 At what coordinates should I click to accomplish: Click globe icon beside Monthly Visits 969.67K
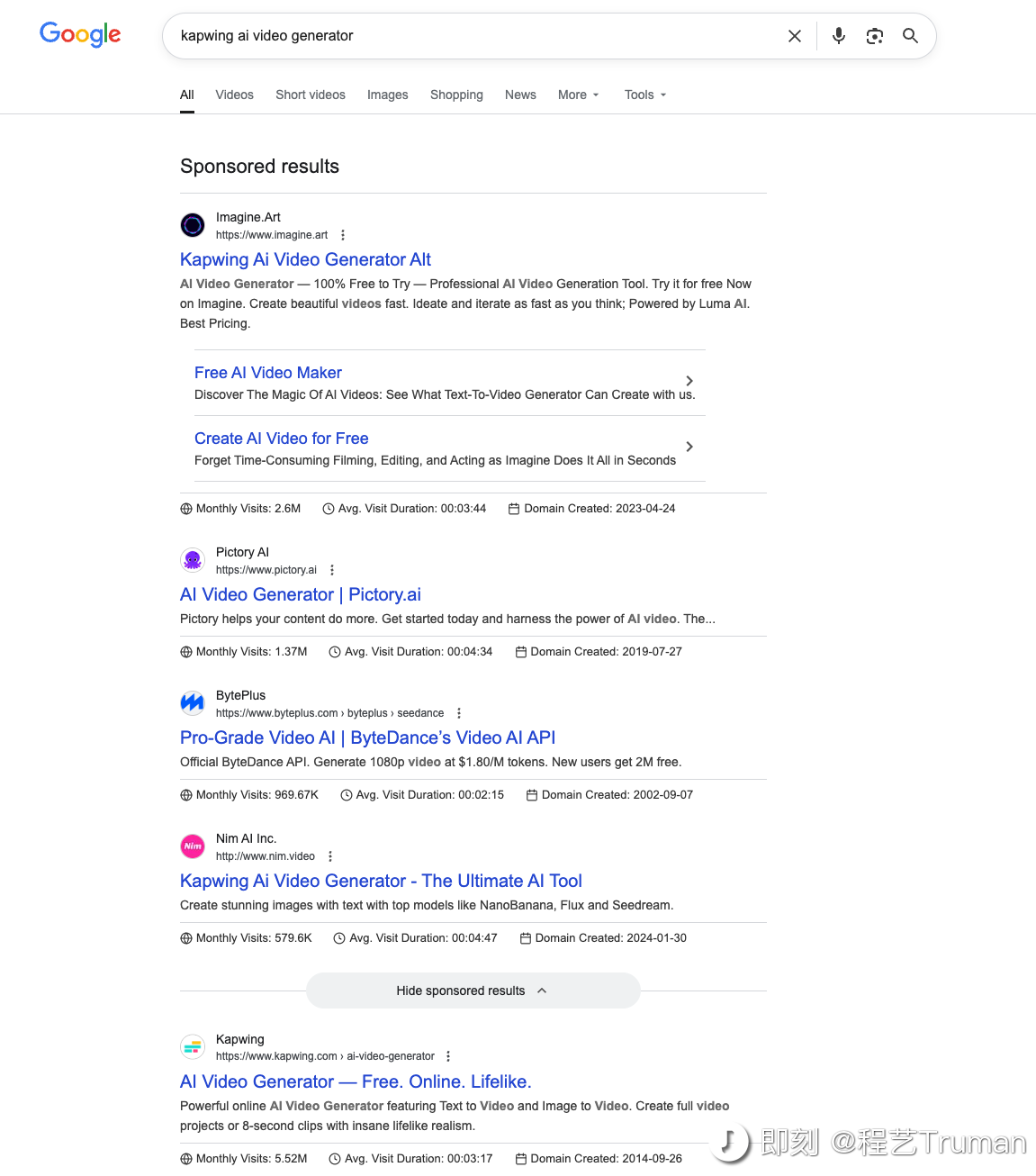pyautogui.click(x=186, y=795)
